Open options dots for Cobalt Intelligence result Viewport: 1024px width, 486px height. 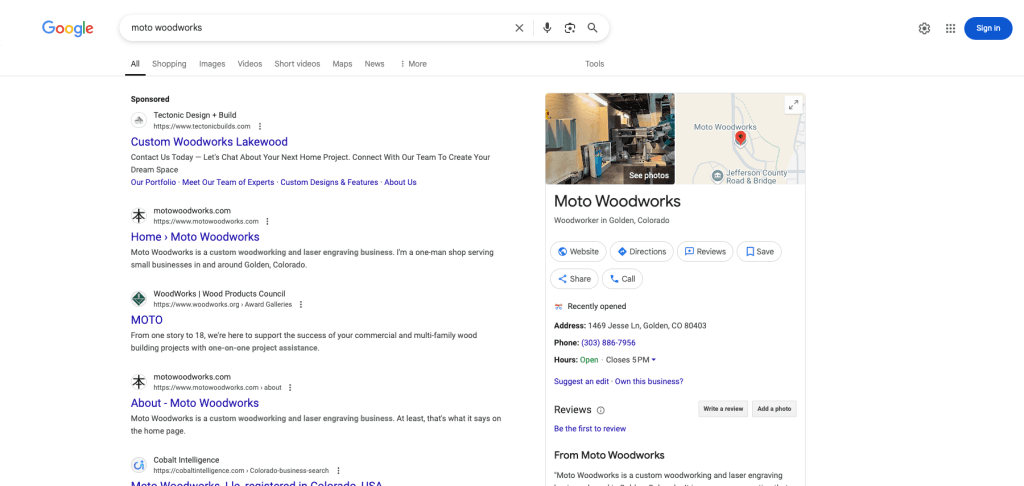click(338, 470)
